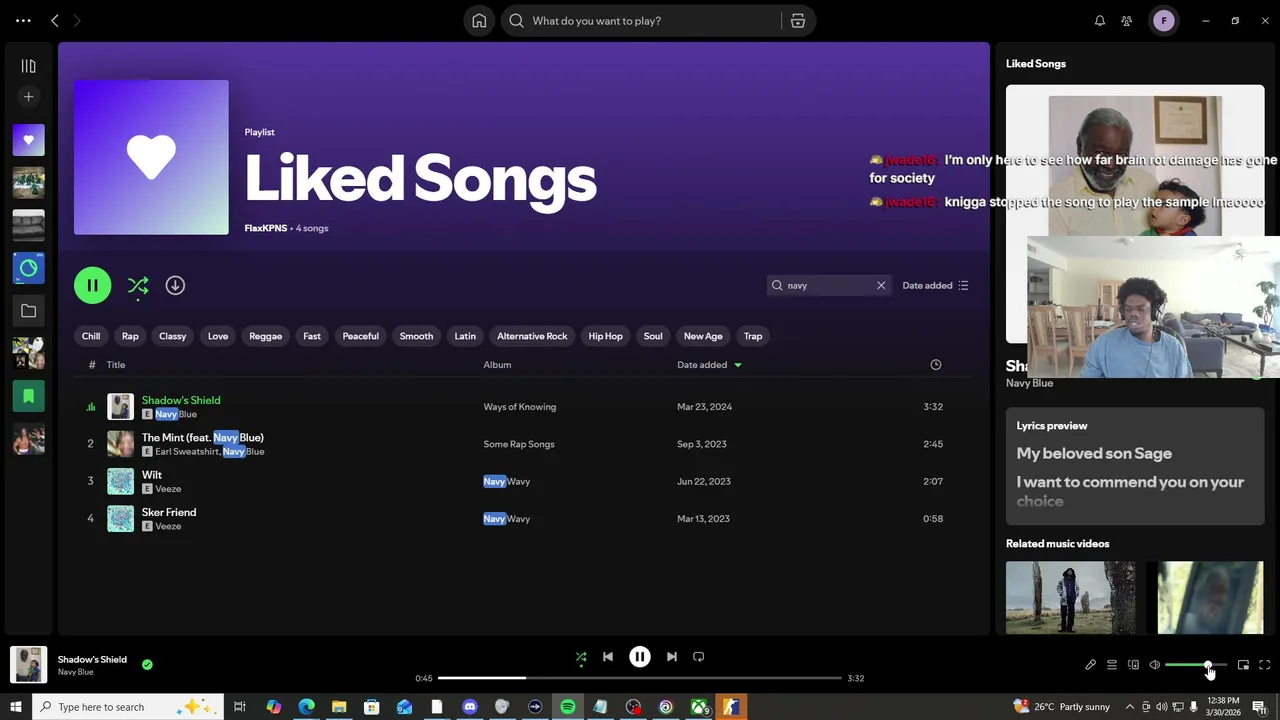1280x720 pixels.
Task: Toggle repeat in the player bar
Action: (699, 657)
